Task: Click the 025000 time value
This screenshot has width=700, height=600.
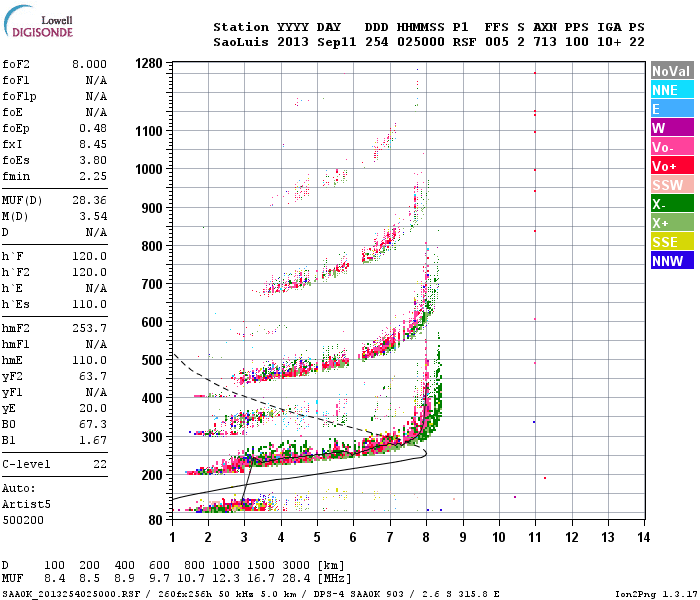Action: pyautogui.click(x=421, y=42)
